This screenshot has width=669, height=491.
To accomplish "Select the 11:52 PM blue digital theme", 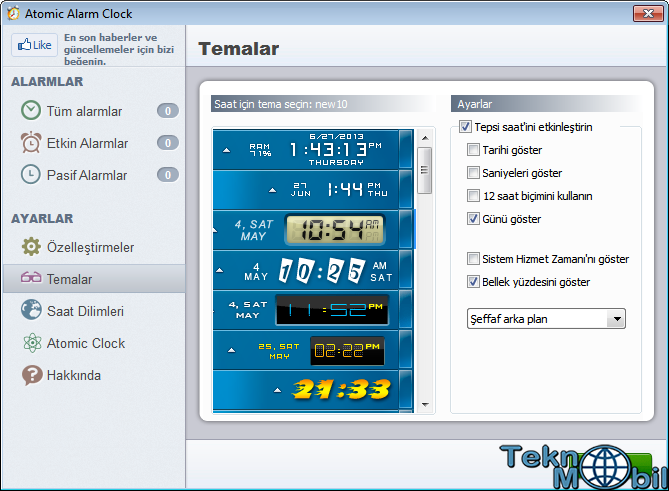I will pos(313,310).
